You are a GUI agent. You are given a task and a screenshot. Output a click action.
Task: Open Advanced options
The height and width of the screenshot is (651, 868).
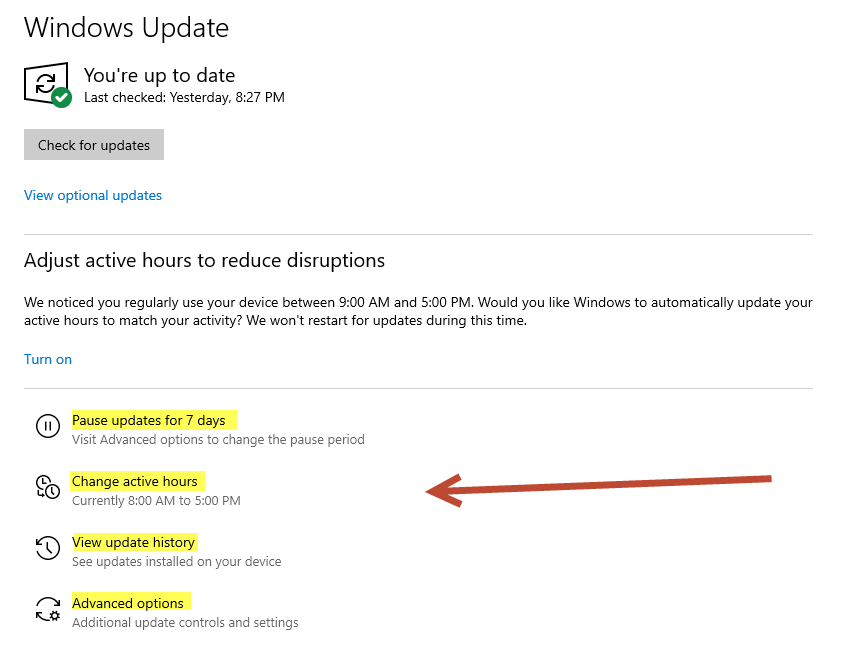click(128, 603)
